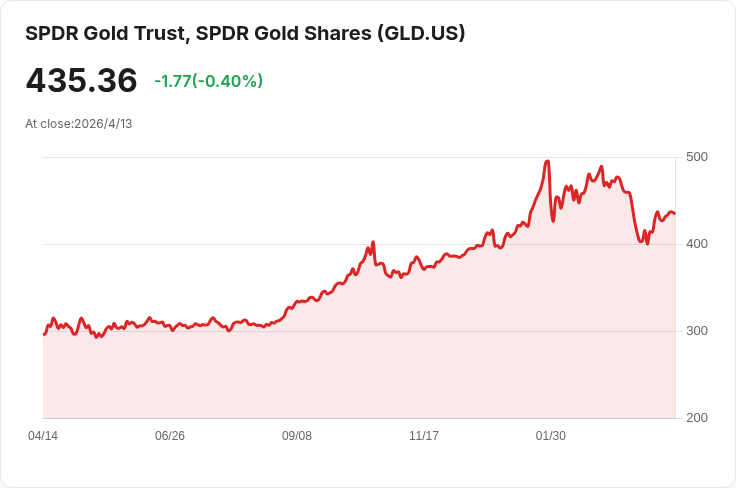
Task: Click the -1.77(-0.40%) change value
Action: tap(208, 81)
